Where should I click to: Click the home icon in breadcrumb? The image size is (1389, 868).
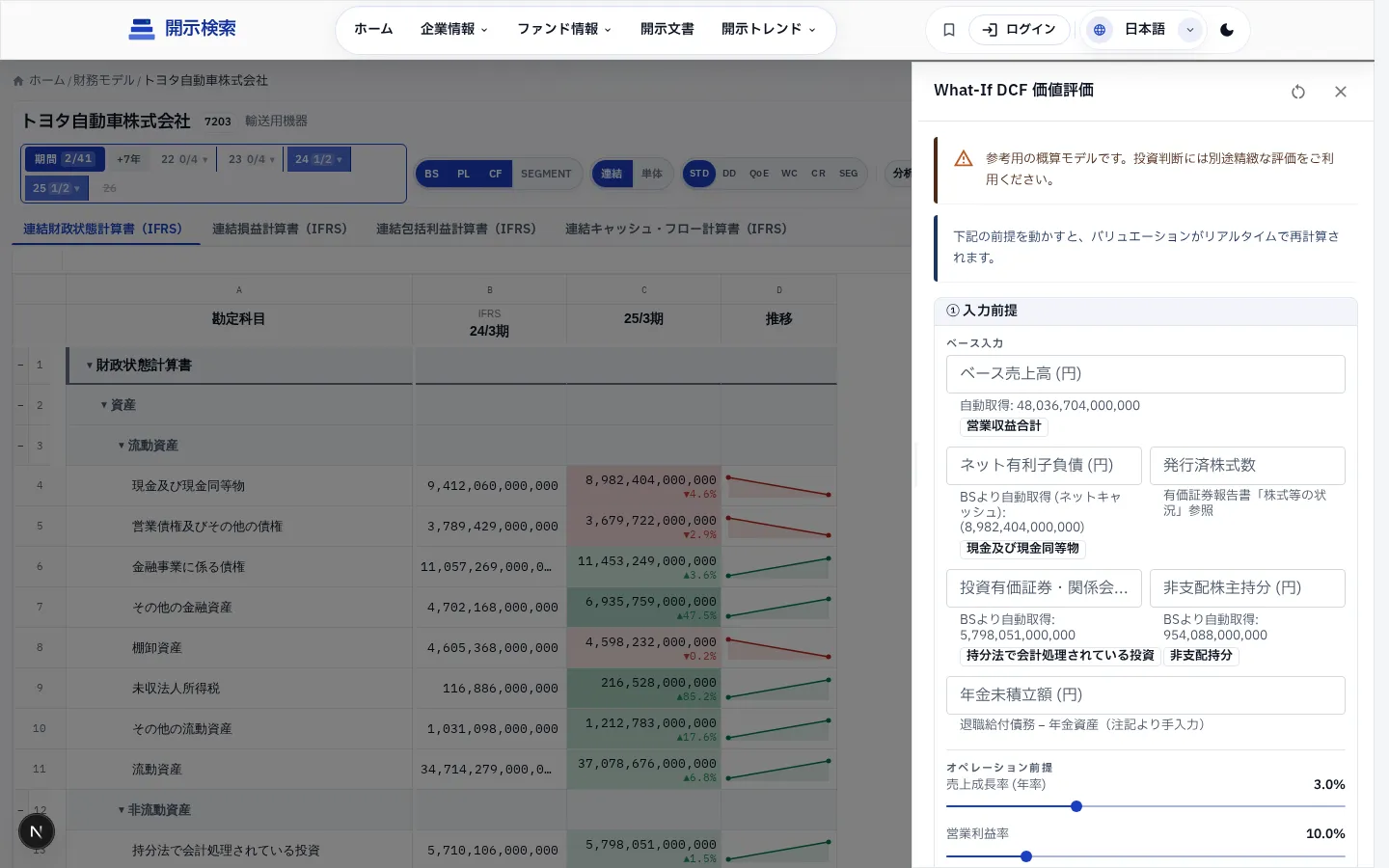coord(18,81)
